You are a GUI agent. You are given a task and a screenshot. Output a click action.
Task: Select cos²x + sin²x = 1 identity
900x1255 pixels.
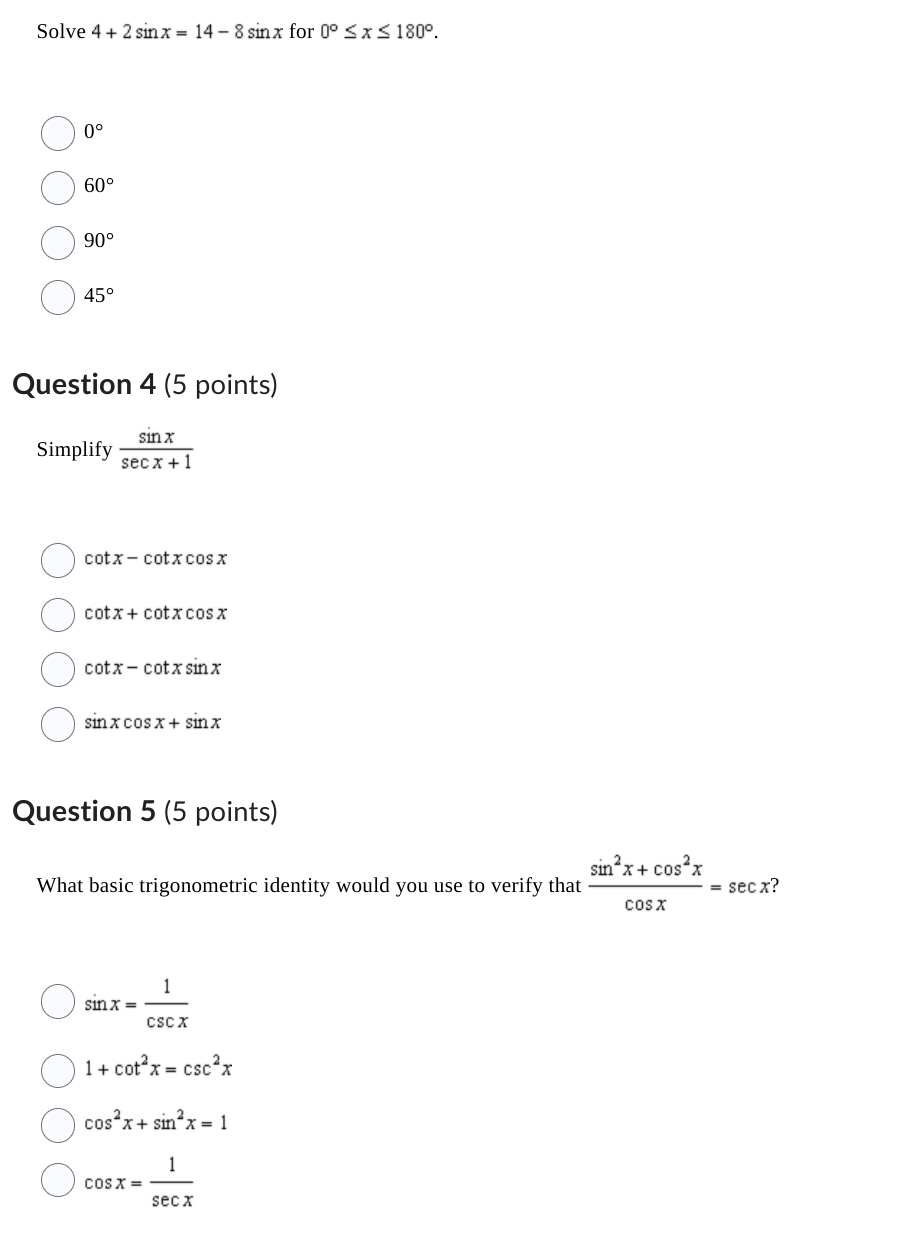coord(57,1125)
